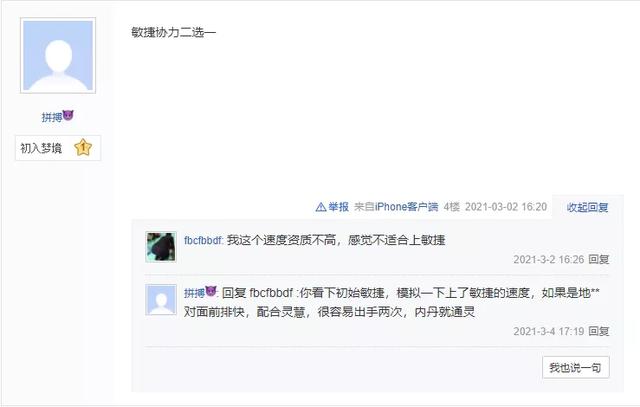Click the post text 敏捷协力二选一

[x=173, y=32]
